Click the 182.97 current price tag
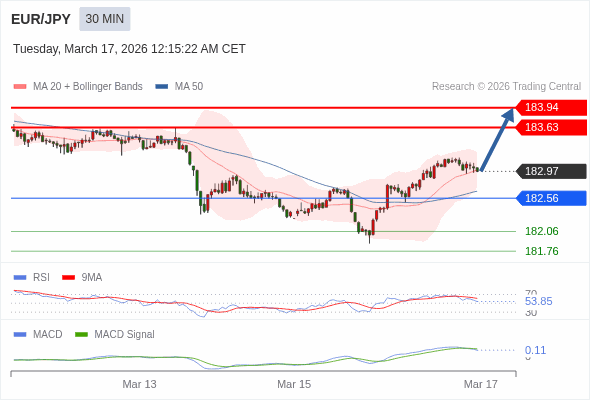This screenshot has width=590, height=400. (551, 171)
